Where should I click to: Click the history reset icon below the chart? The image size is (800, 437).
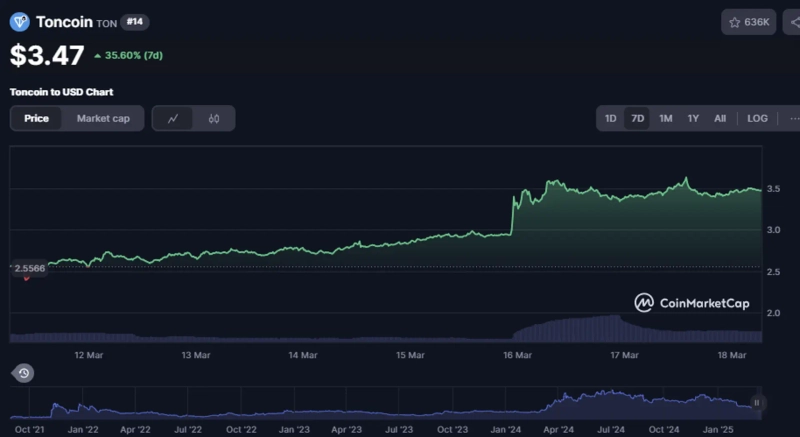click(x=23, y=373)
